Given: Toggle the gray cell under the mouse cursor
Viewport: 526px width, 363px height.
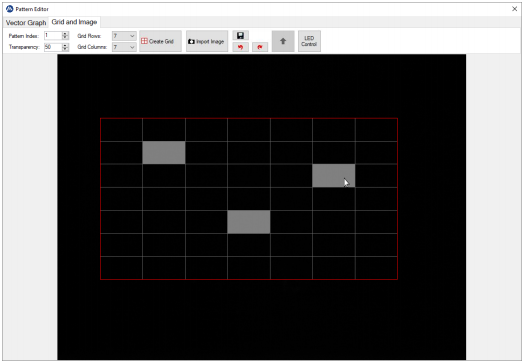Looking at the screenshot, I should pyautogui.click(x=333, y=175).
